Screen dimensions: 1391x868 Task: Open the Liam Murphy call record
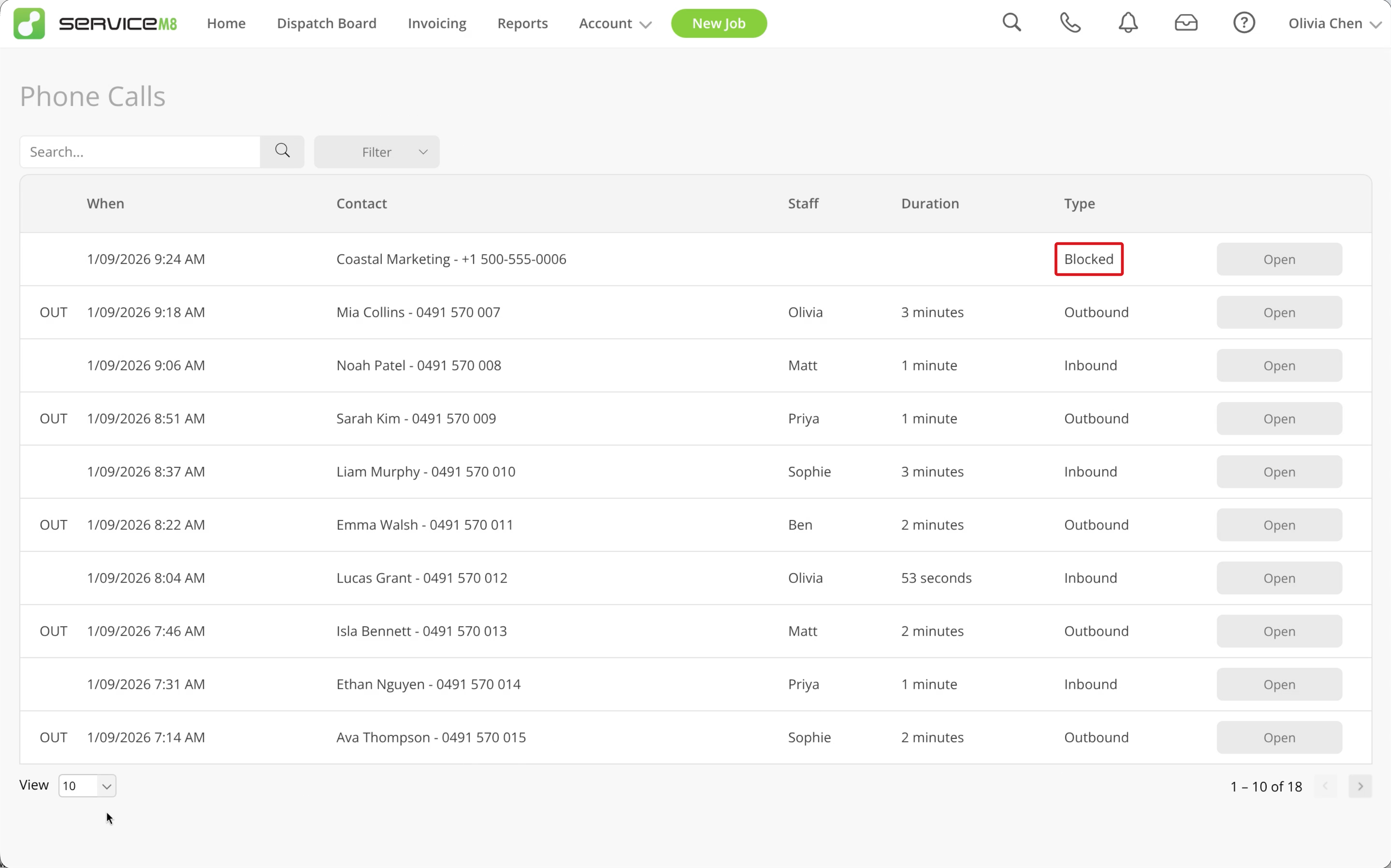coord(1279,471)
